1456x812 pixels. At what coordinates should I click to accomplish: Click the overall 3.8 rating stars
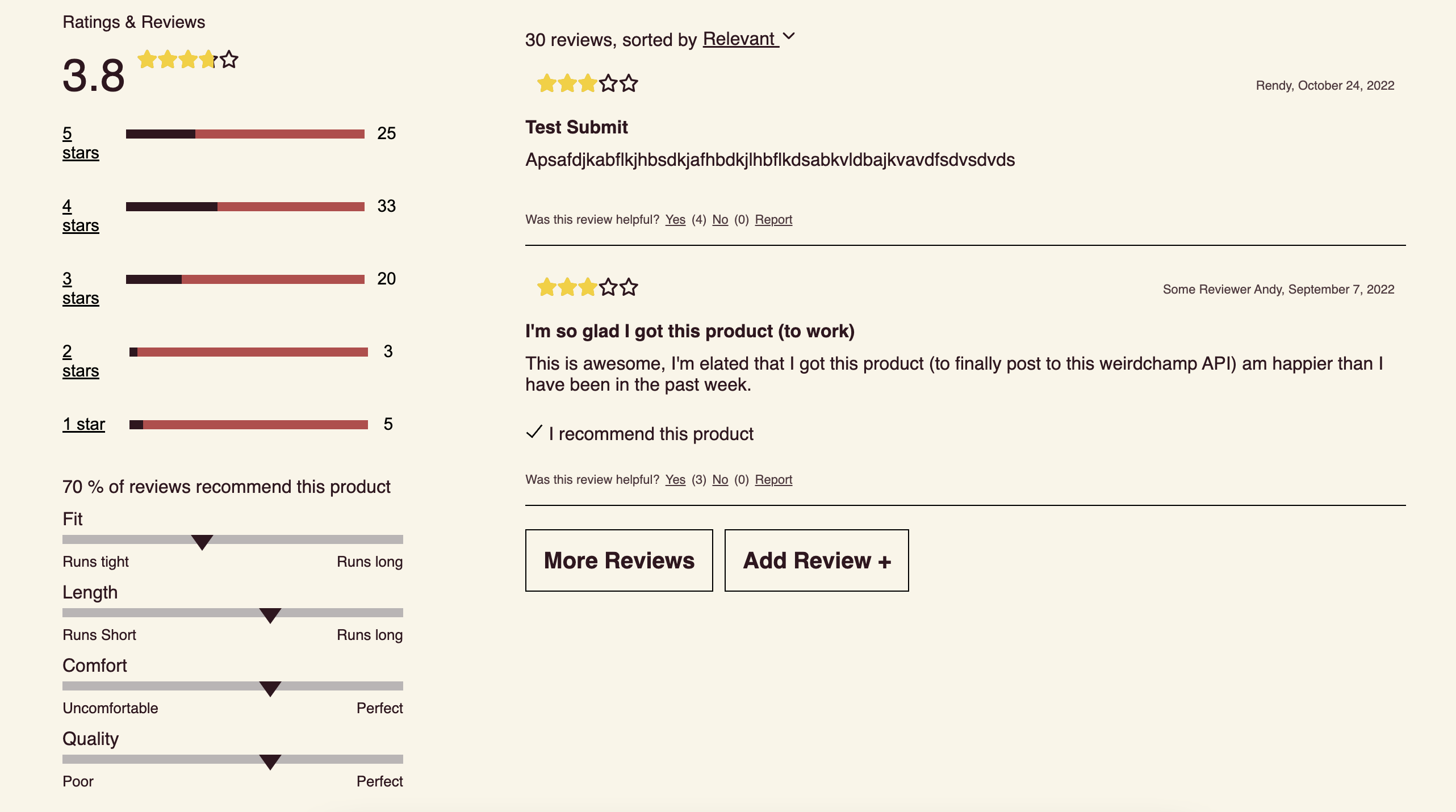[188, 60]
